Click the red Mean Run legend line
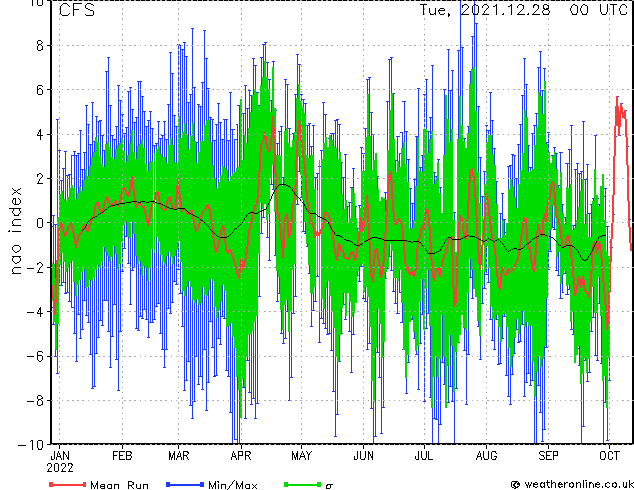This screenshot has height=490, width=634. click(68, 484)
